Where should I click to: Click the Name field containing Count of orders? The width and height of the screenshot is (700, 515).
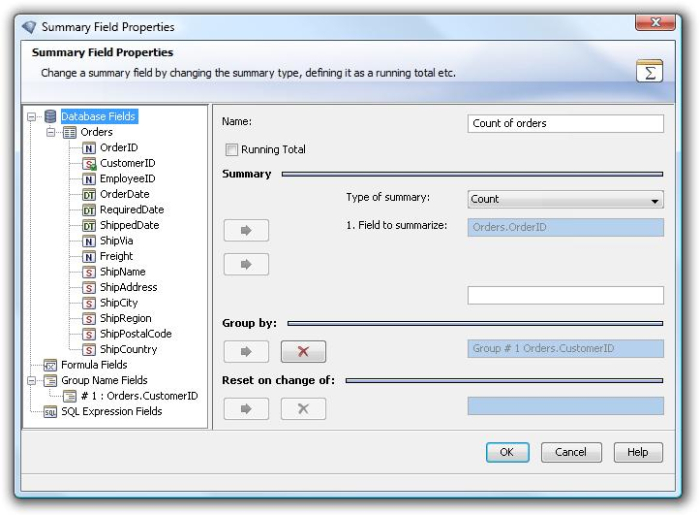tap(566, 124)
